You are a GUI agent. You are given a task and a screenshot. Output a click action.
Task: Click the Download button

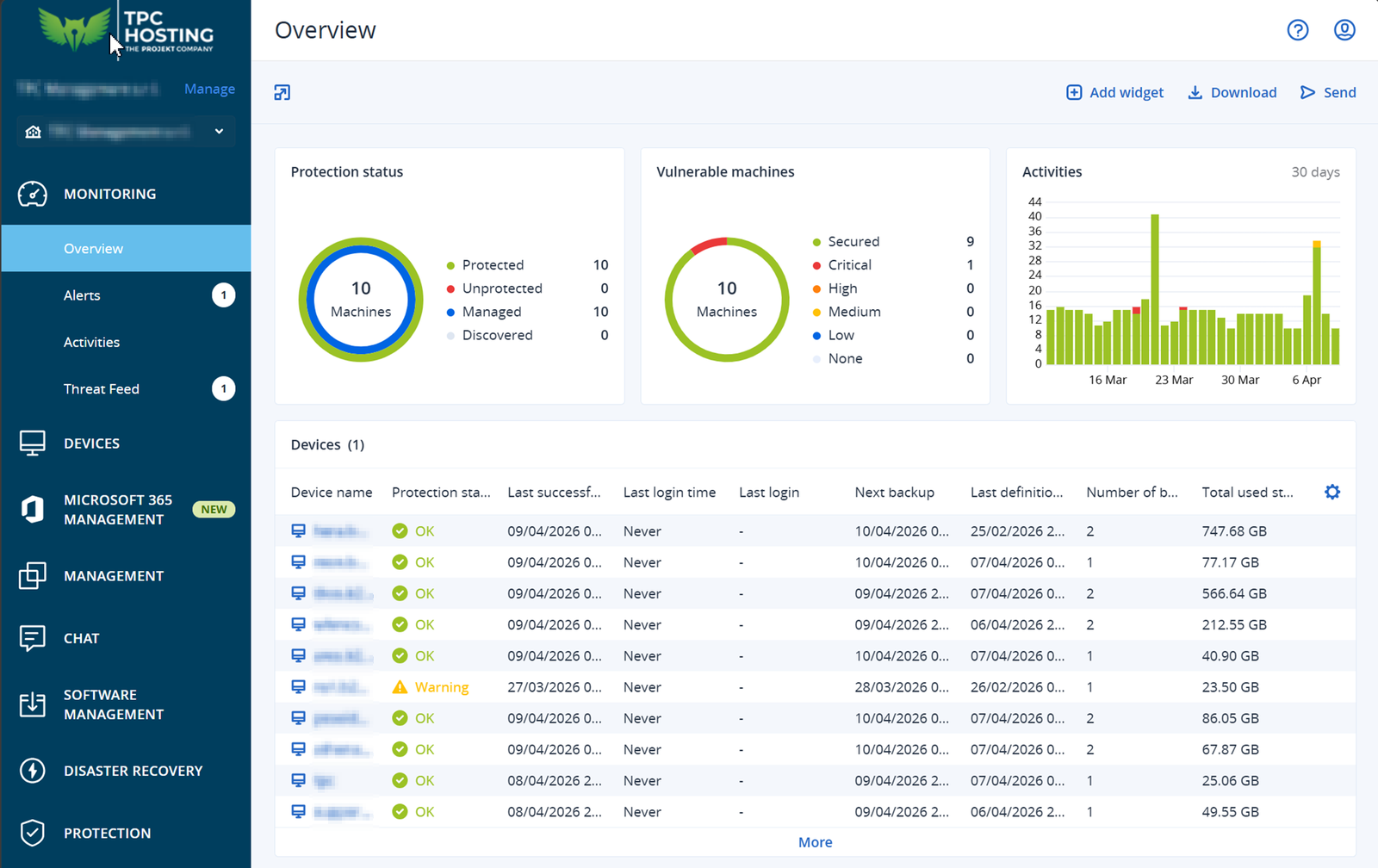click(1232, 93)
